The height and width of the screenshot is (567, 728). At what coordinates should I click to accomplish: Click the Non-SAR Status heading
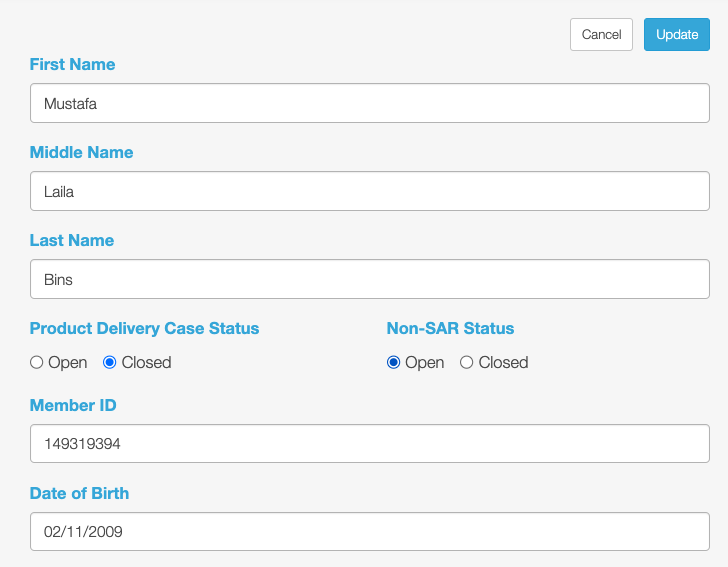(x=450, y=328)
